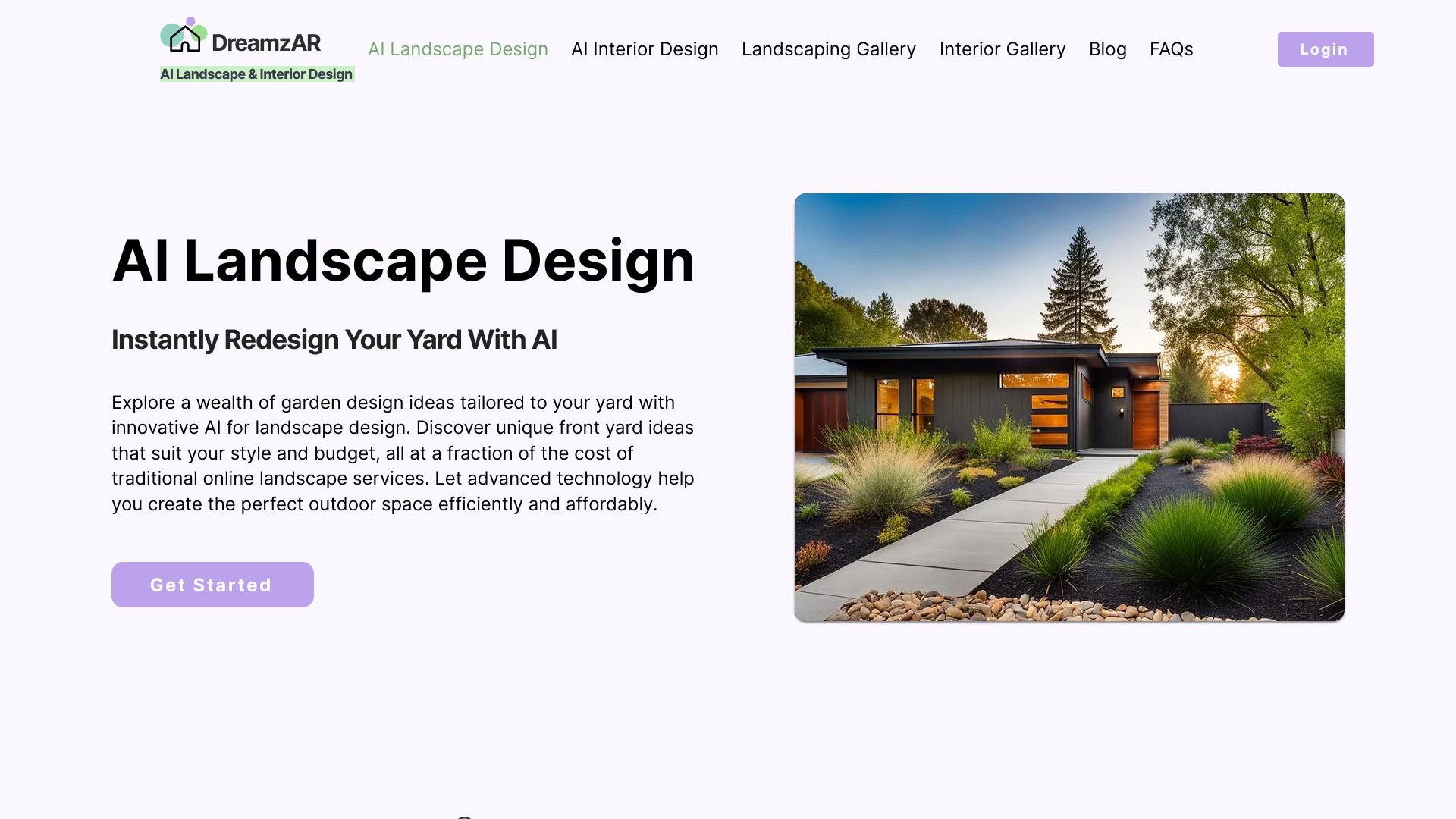Click the Get Started CTA button
This screenshot has height=819, width=1456.
pyautogui.click(x=212, y=584)
